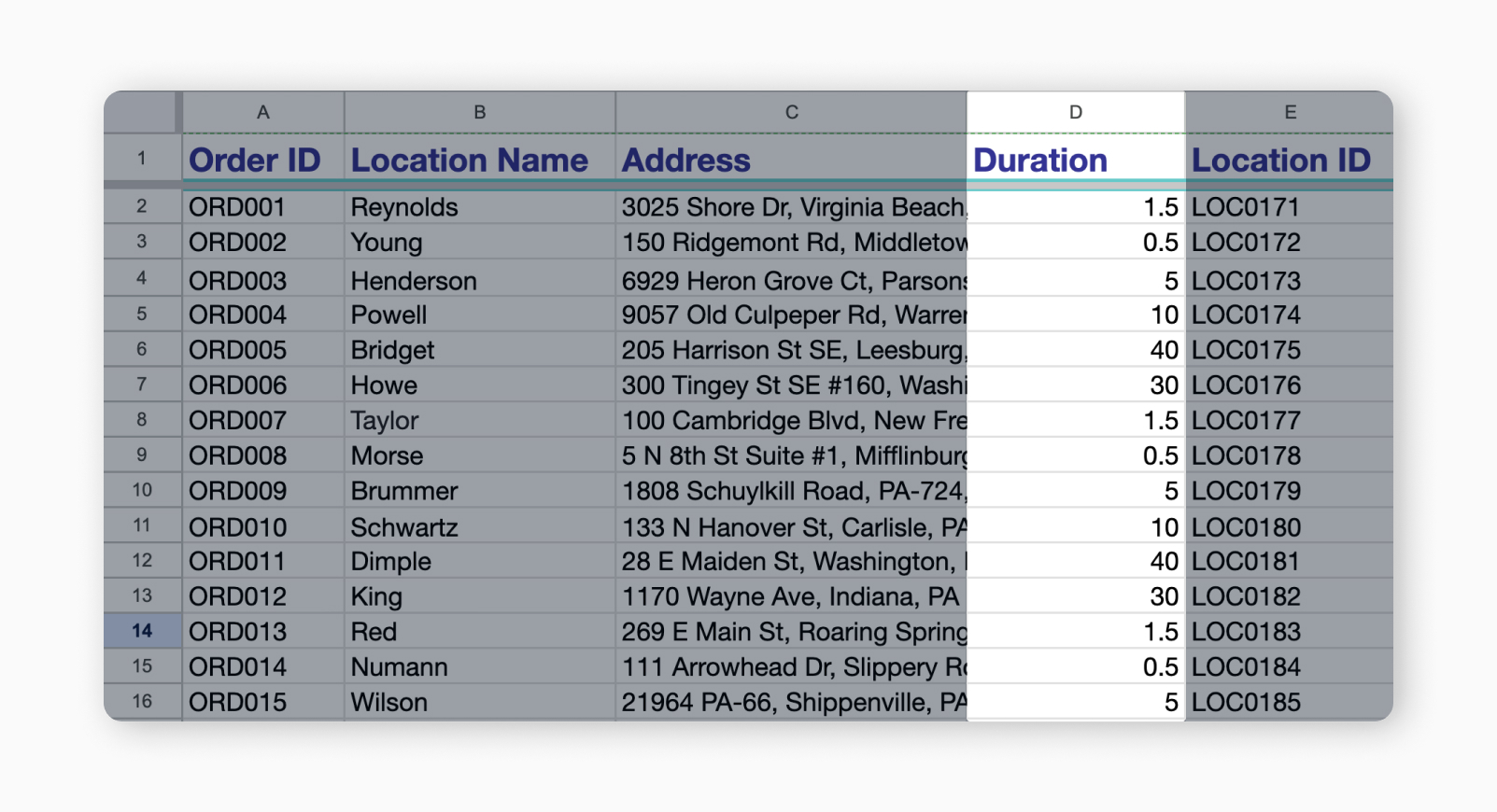Select row 14 header
This screenshot has height=812, width=1497.
coord(142,631)
